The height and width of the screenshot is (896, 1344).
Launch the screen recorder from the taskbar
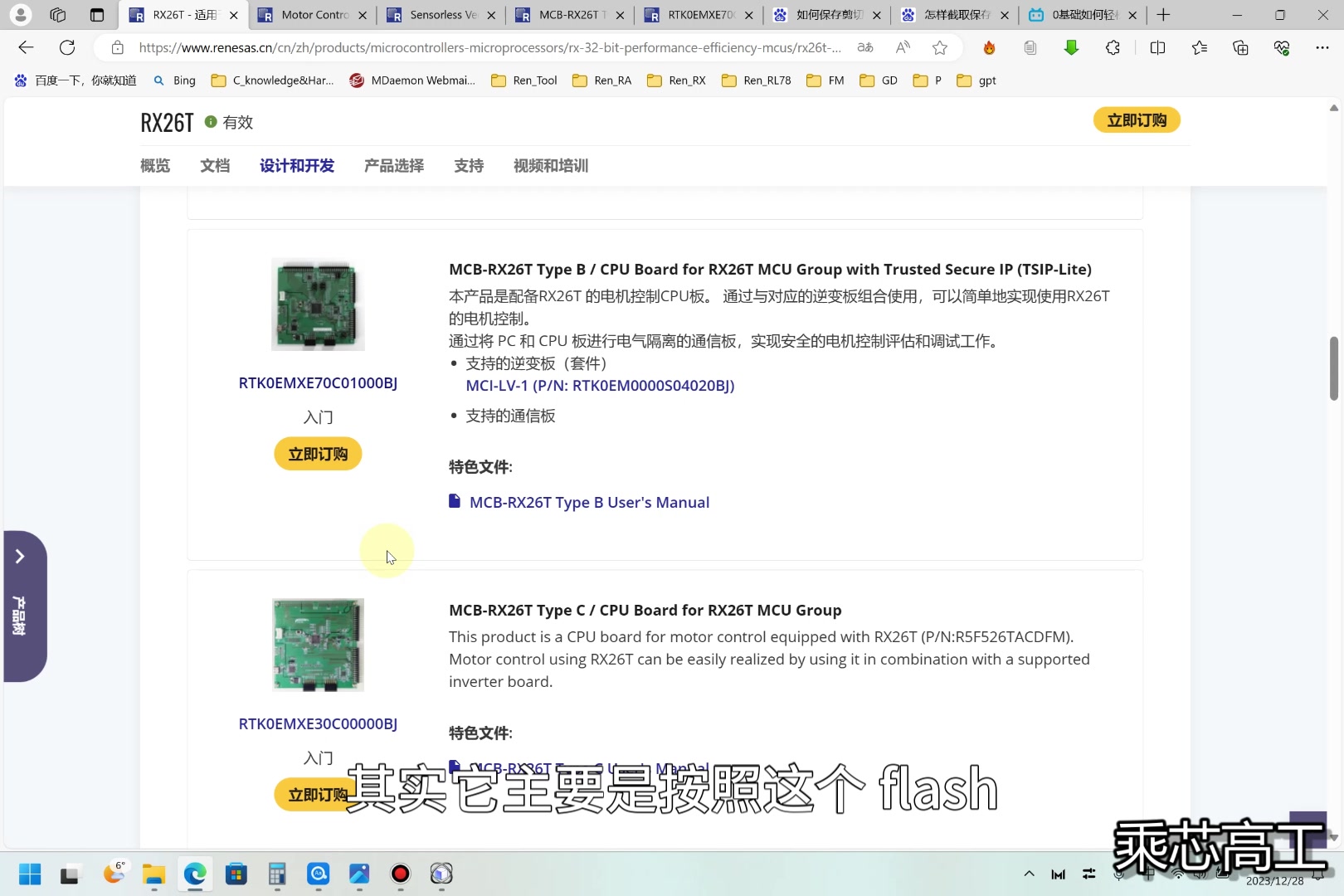(x=400, y=874)
